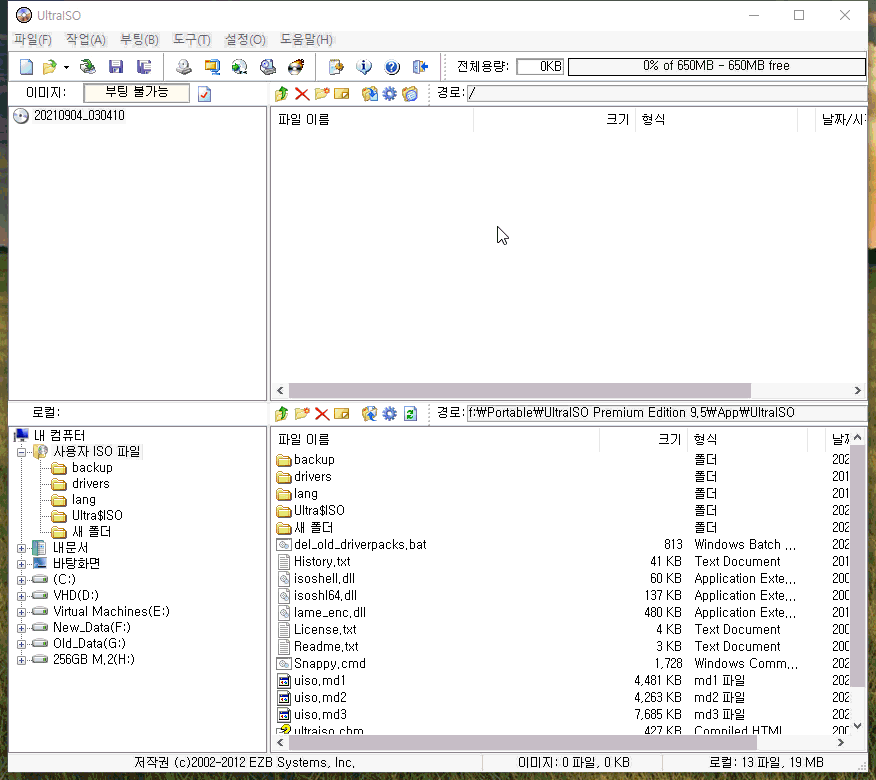Open the dropdown arrow beside Open icon
Image resolution: width=876 pixels, height=780 pixels.
(66, 68)
